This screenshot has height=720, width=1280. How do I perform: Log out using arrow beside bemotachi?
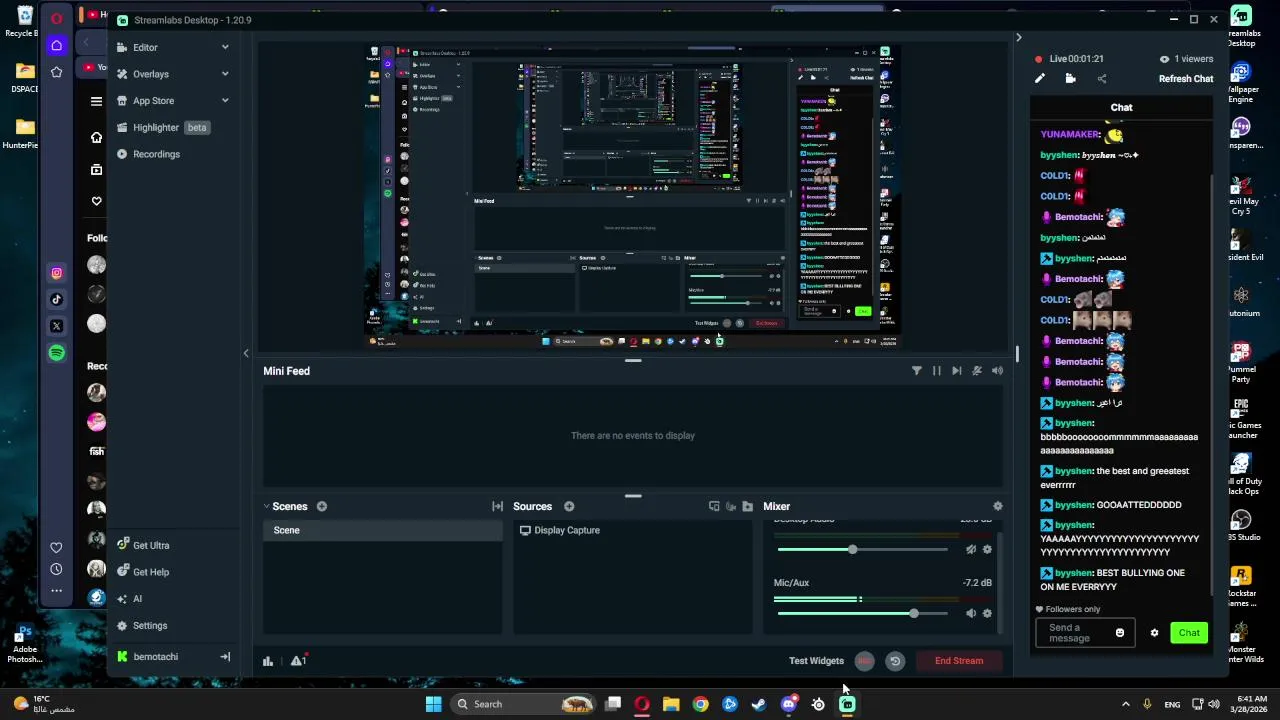click(225, 657)
